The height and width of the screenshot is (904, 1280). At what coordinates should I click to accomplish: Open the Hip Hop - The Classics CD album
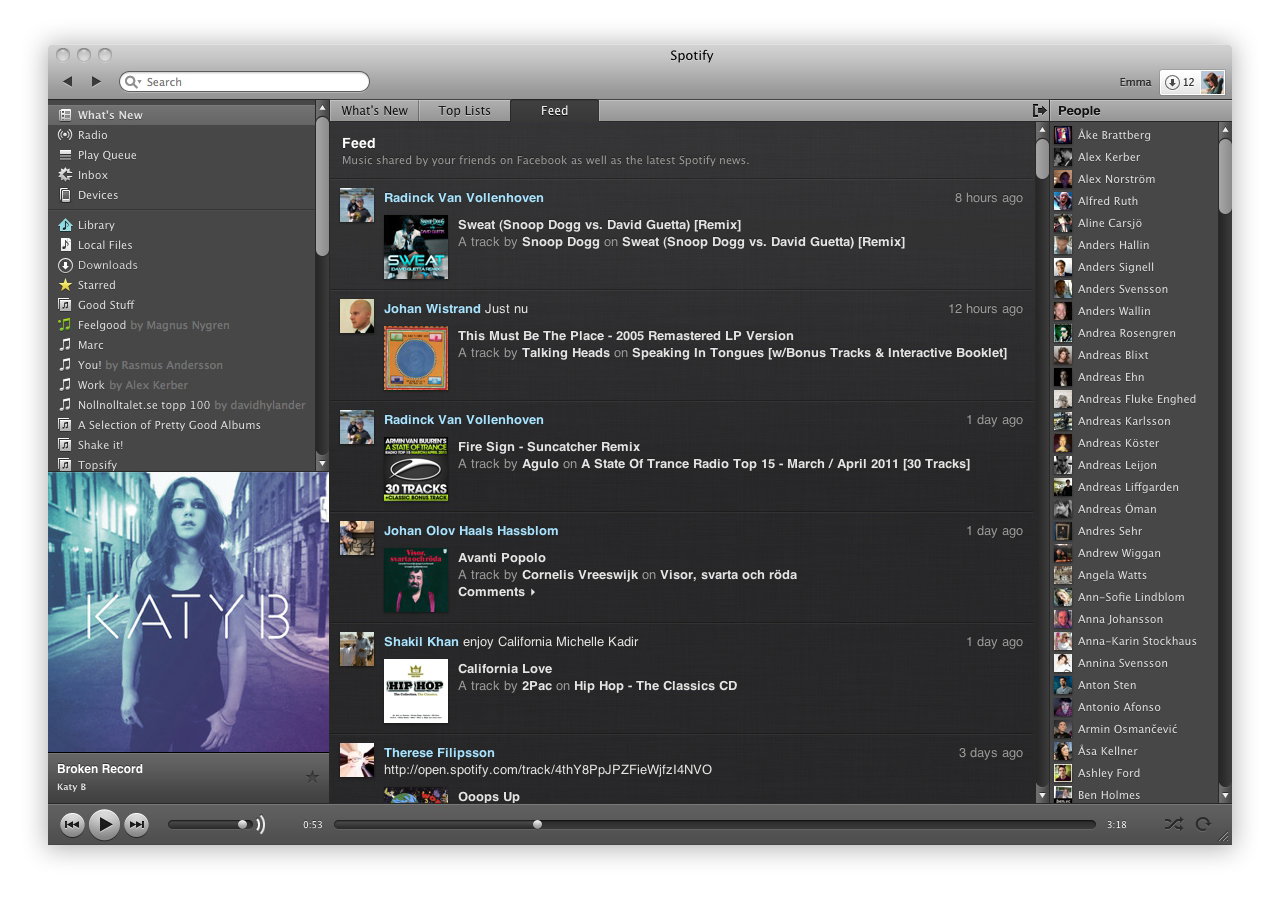(655, 686)
